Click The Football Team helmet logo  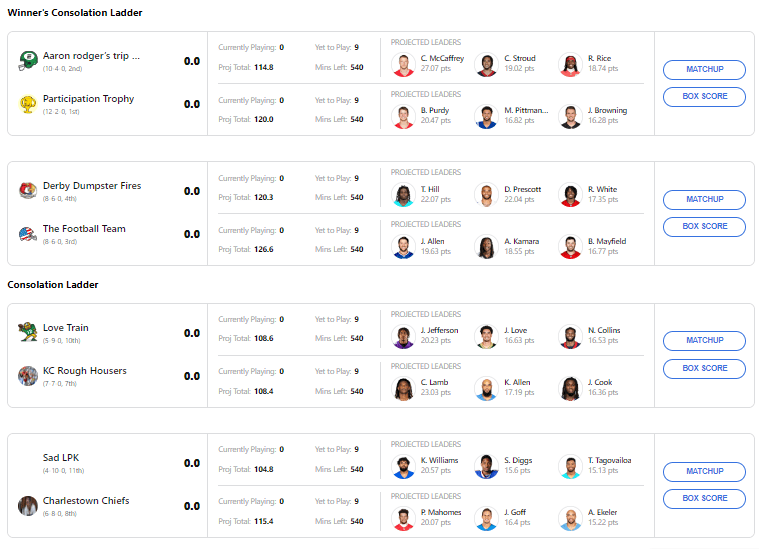[x=28, y=234]
